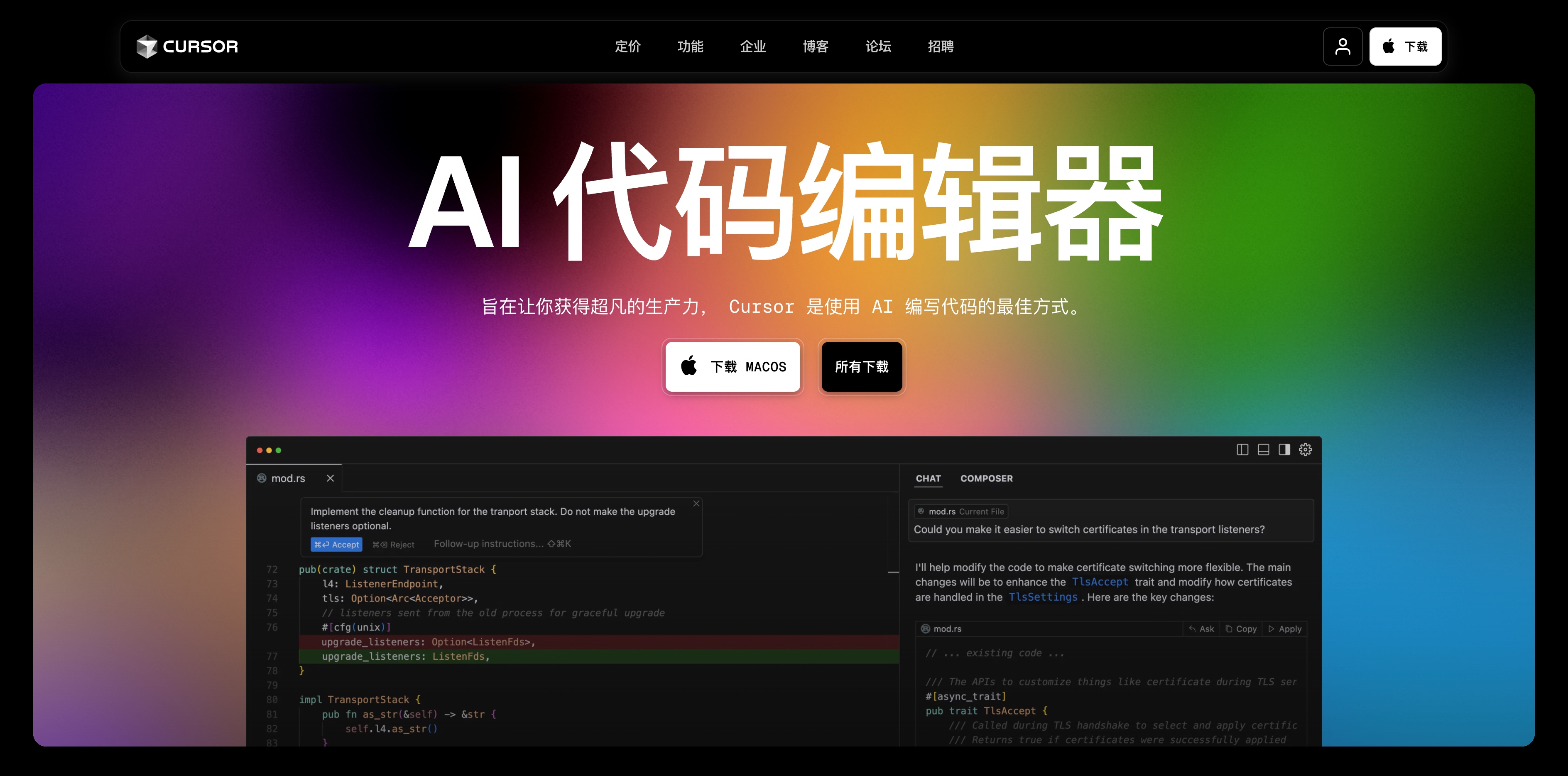Click the green added upgrade_listeners: ListenFds line
This screenshot has height=776, width=1568.
click(599, 657)
